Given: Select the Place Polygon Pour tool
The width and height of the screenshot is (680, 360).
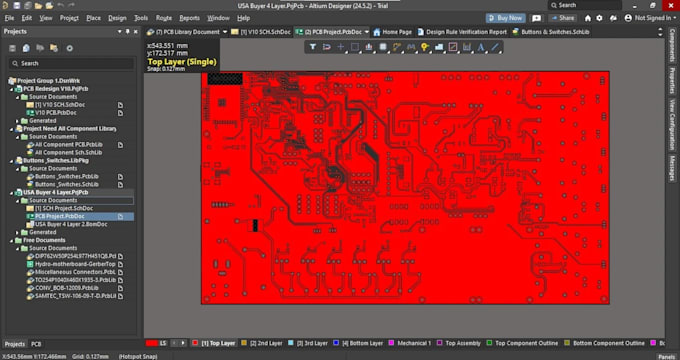Looking at the screenshot, I should click(439, 47).
